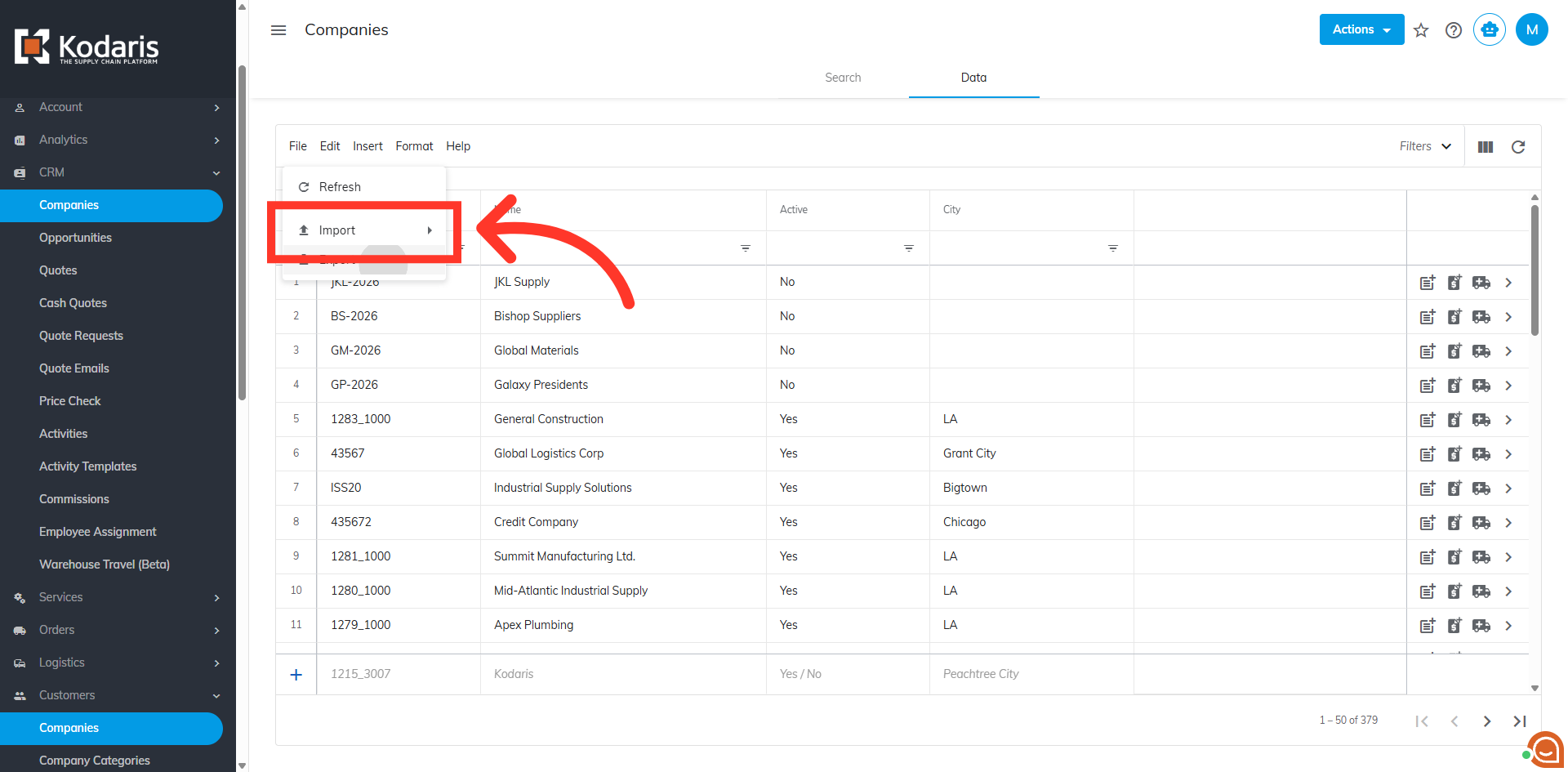Create quote for Bishop Suppliers row
Viewport: 1568px width, 772px height.
[1454, 317]
